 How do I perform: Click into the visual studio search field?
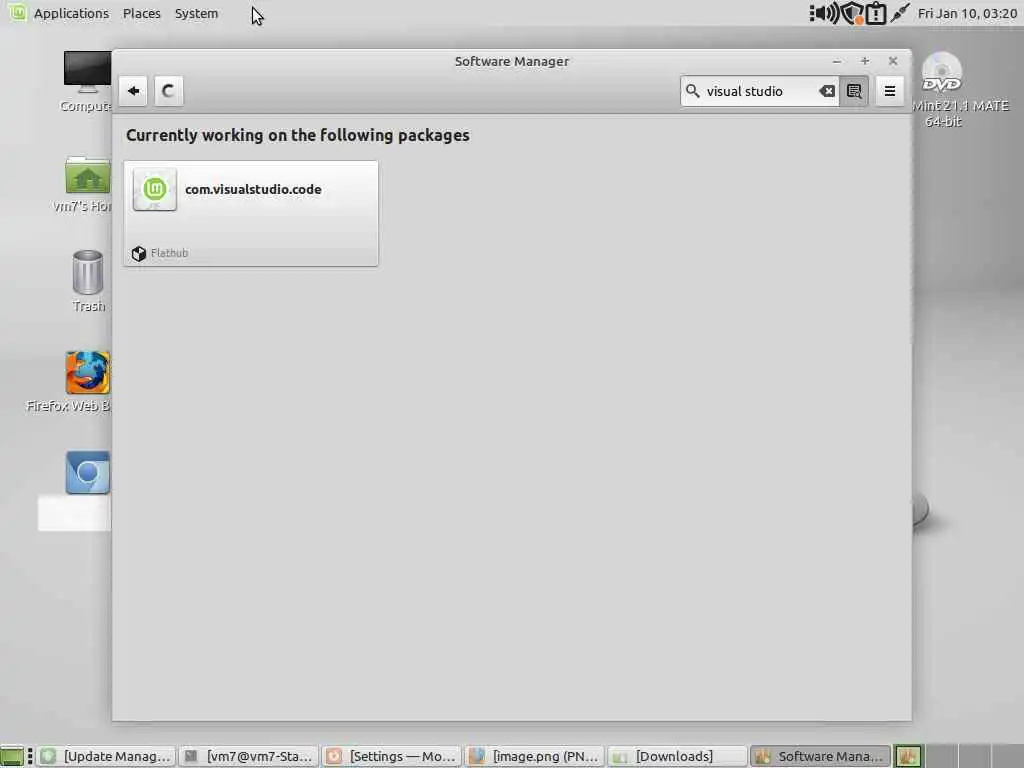pyautogui.click(x=759, y=91)
